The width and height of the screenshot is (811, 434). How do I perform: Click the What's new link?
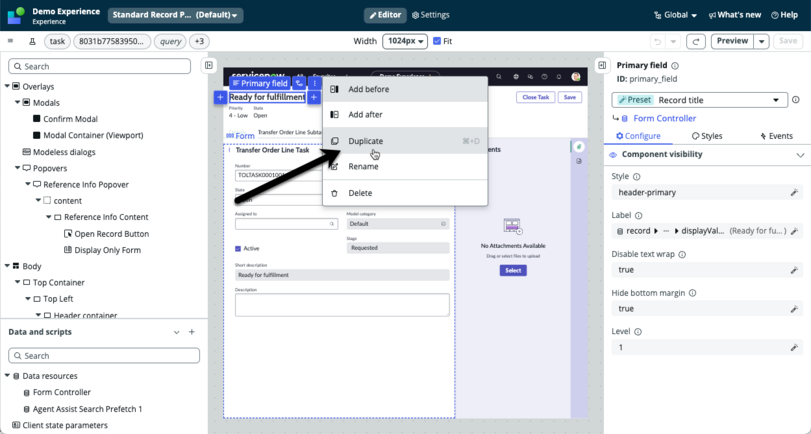pyautogui.click(x=734, y=15)
